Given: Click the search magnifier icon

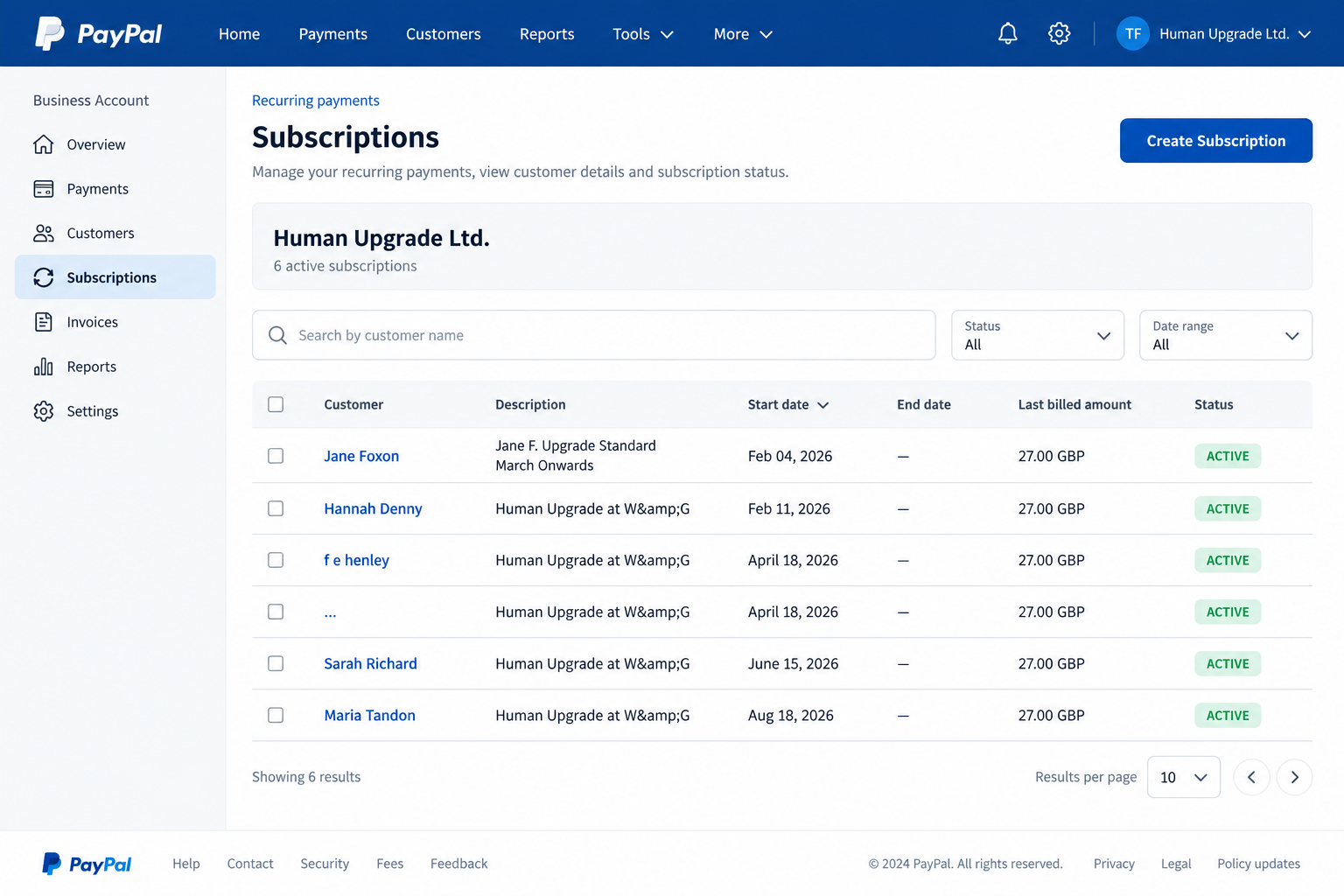Looking at the screenshot, I should 277,335.
